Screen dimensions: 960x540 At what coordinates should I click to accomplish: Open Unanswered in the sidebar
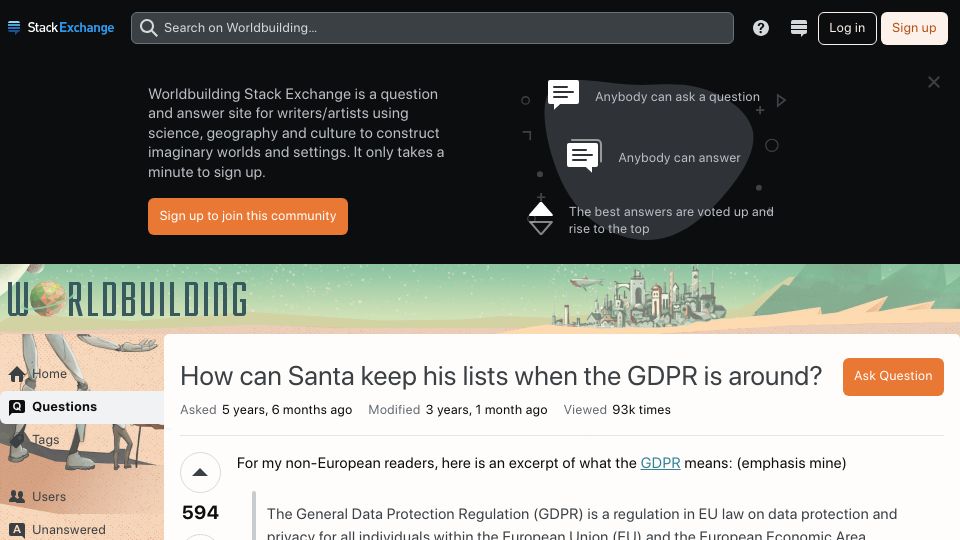point(82,530)
